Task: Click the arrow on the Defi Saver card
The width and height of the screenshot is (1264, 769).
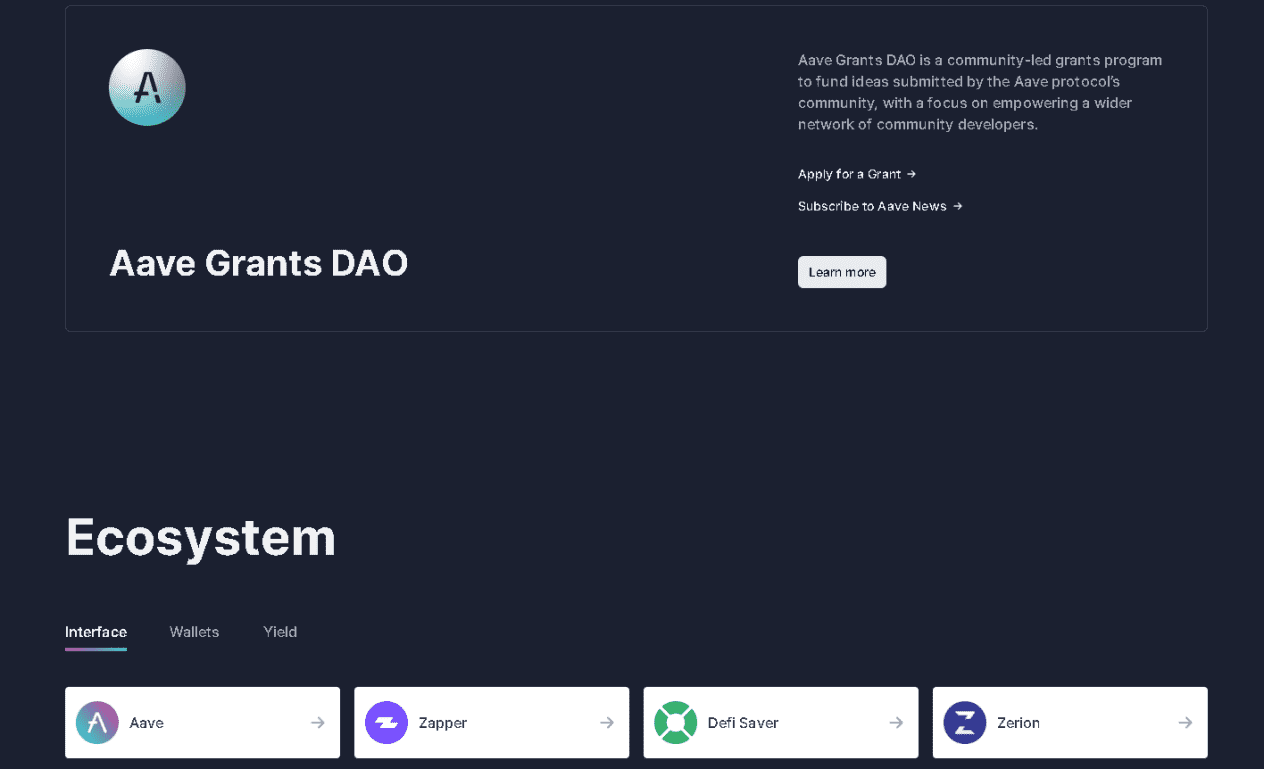Action: [x=896, y=722]
